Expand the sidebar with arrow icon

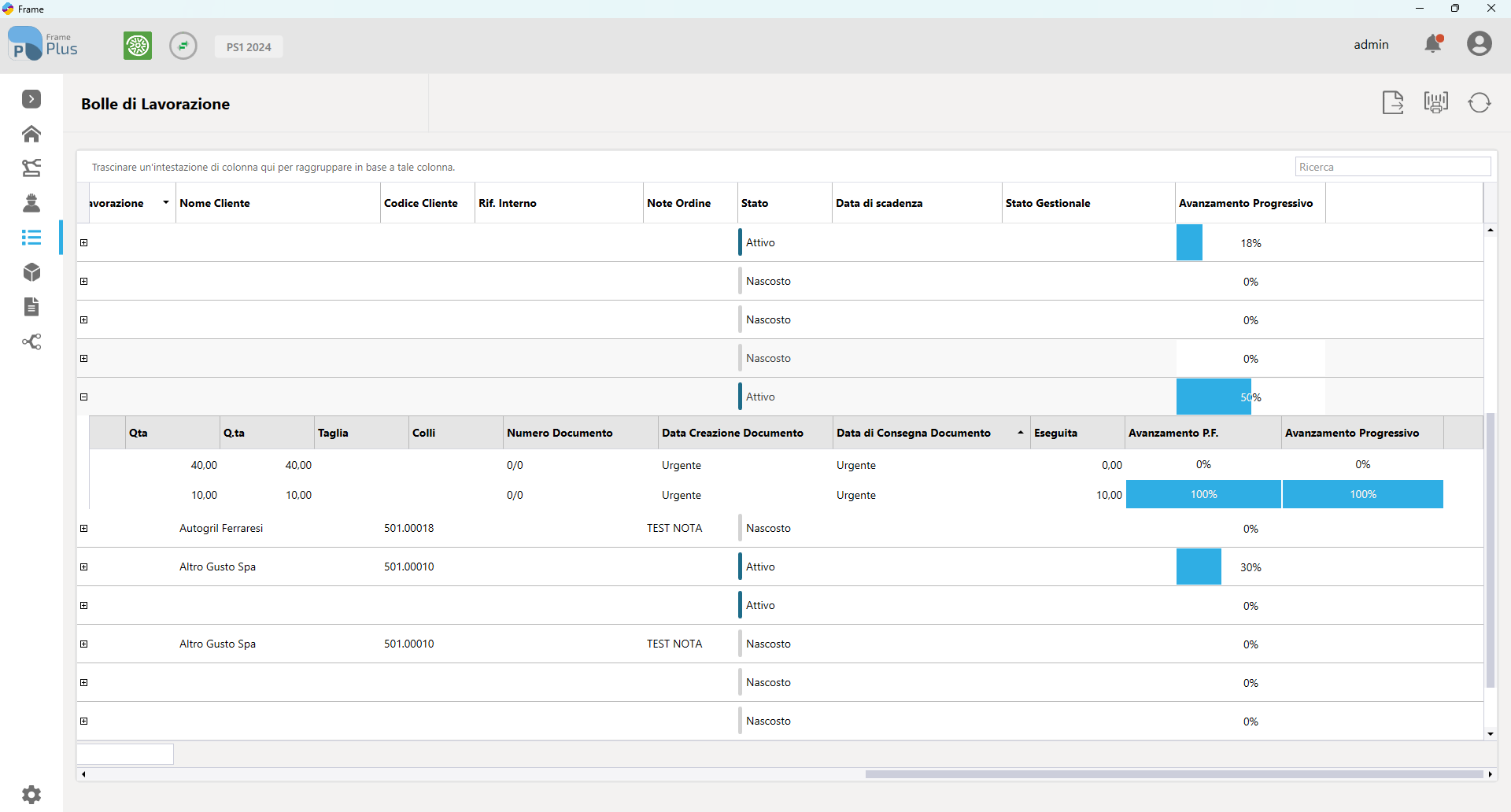31,99
